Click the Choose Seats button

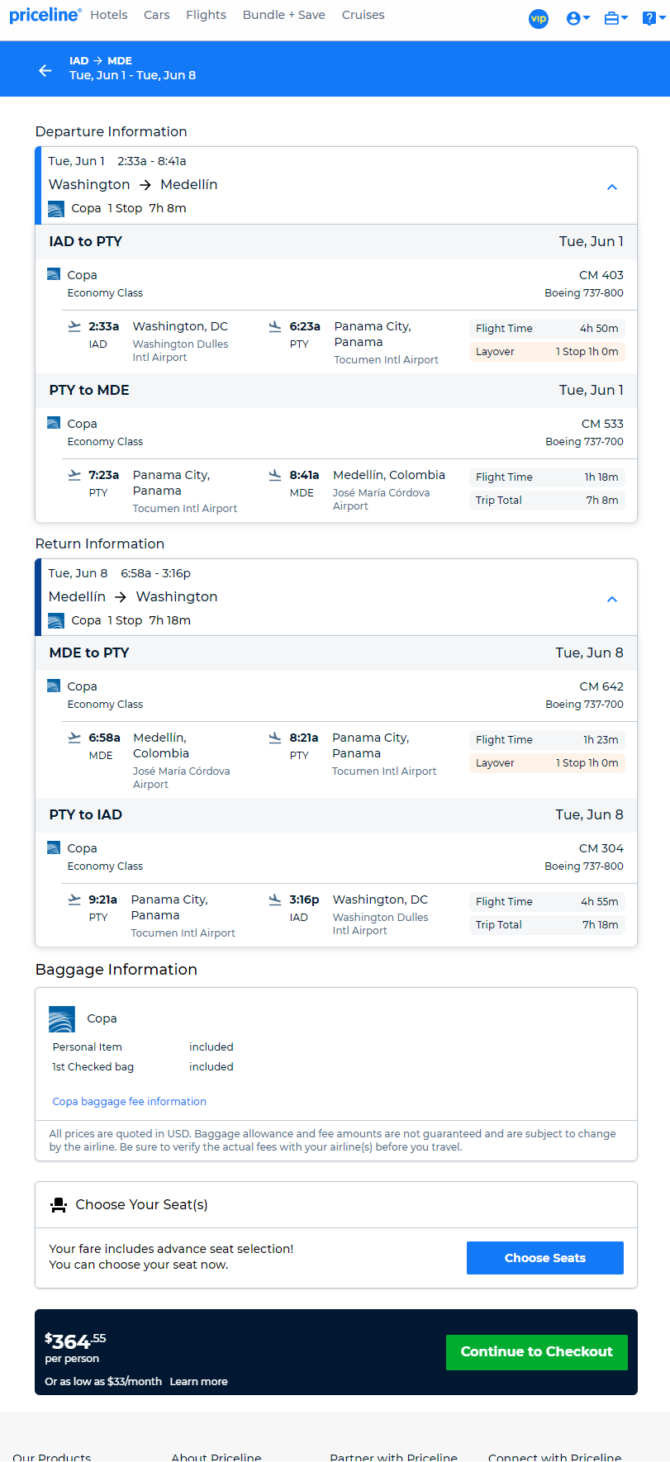click(545, 1258)
